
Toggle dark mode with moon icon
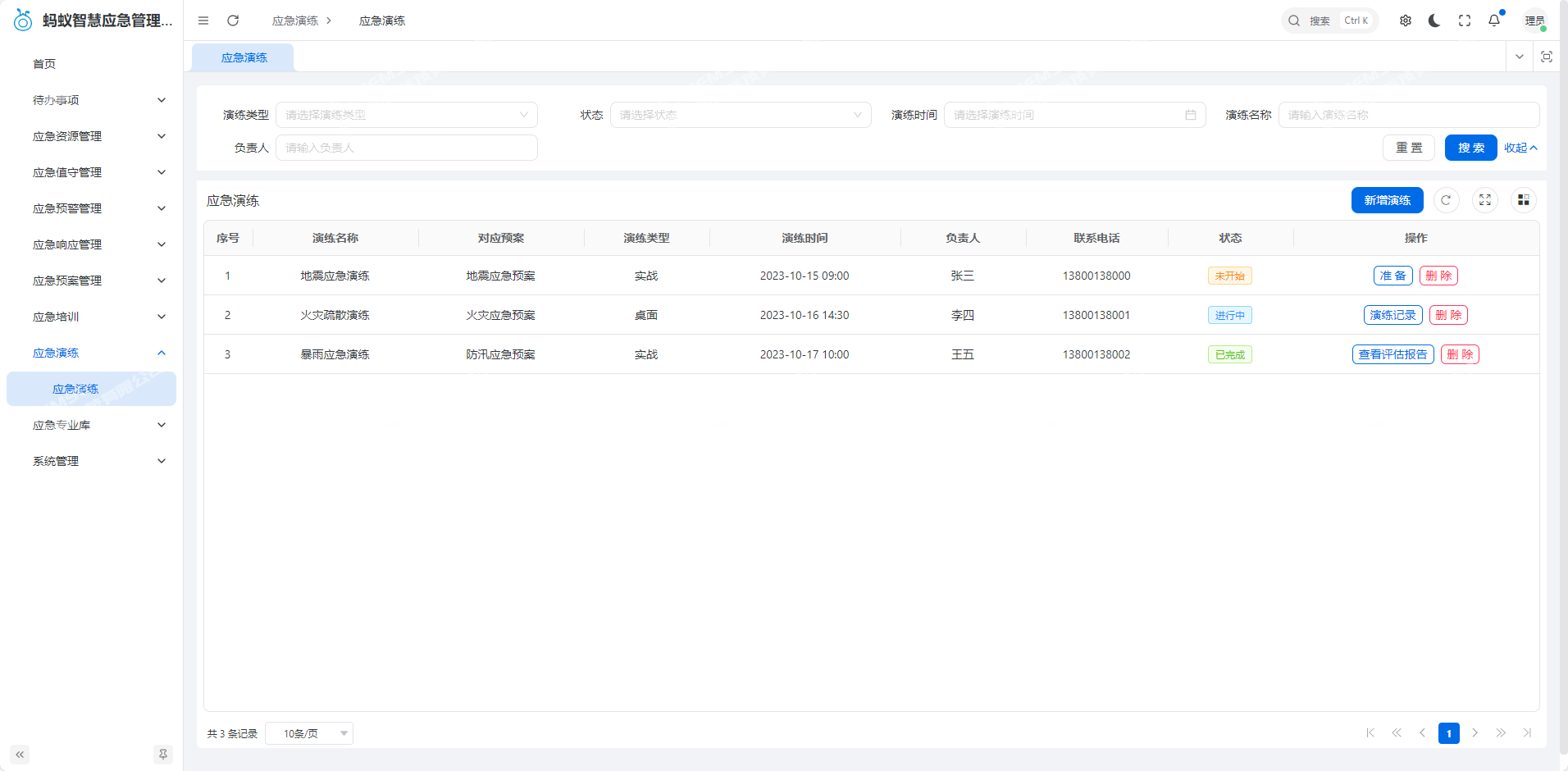(x=1434, y=21)
